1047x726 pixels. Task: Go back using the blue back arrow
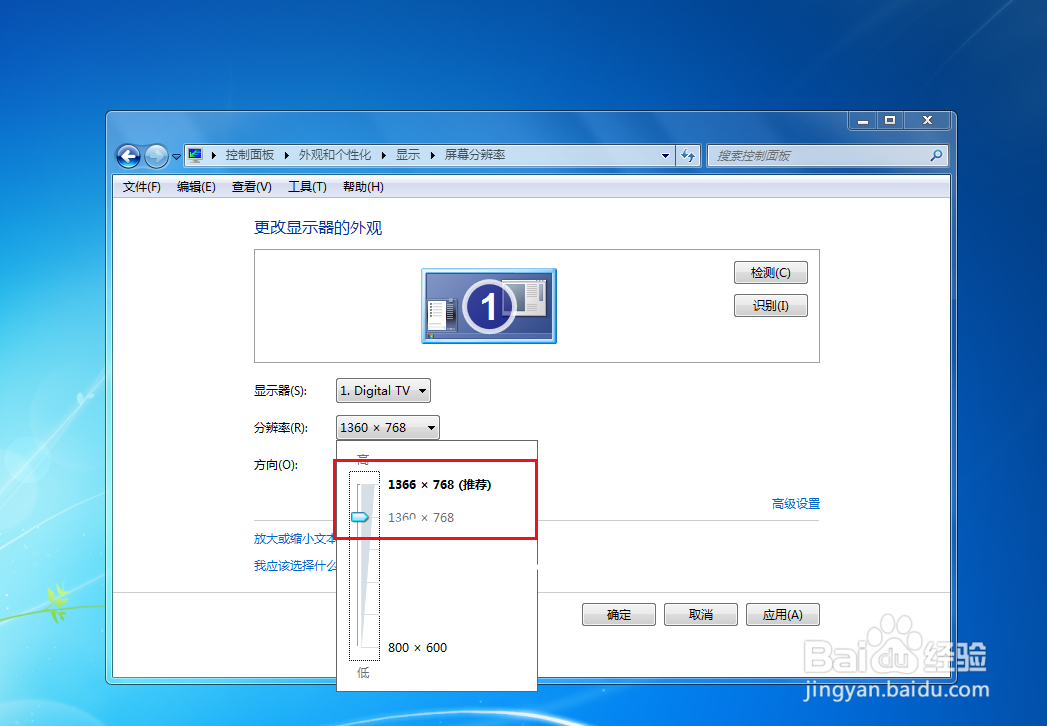pos(128,156)
